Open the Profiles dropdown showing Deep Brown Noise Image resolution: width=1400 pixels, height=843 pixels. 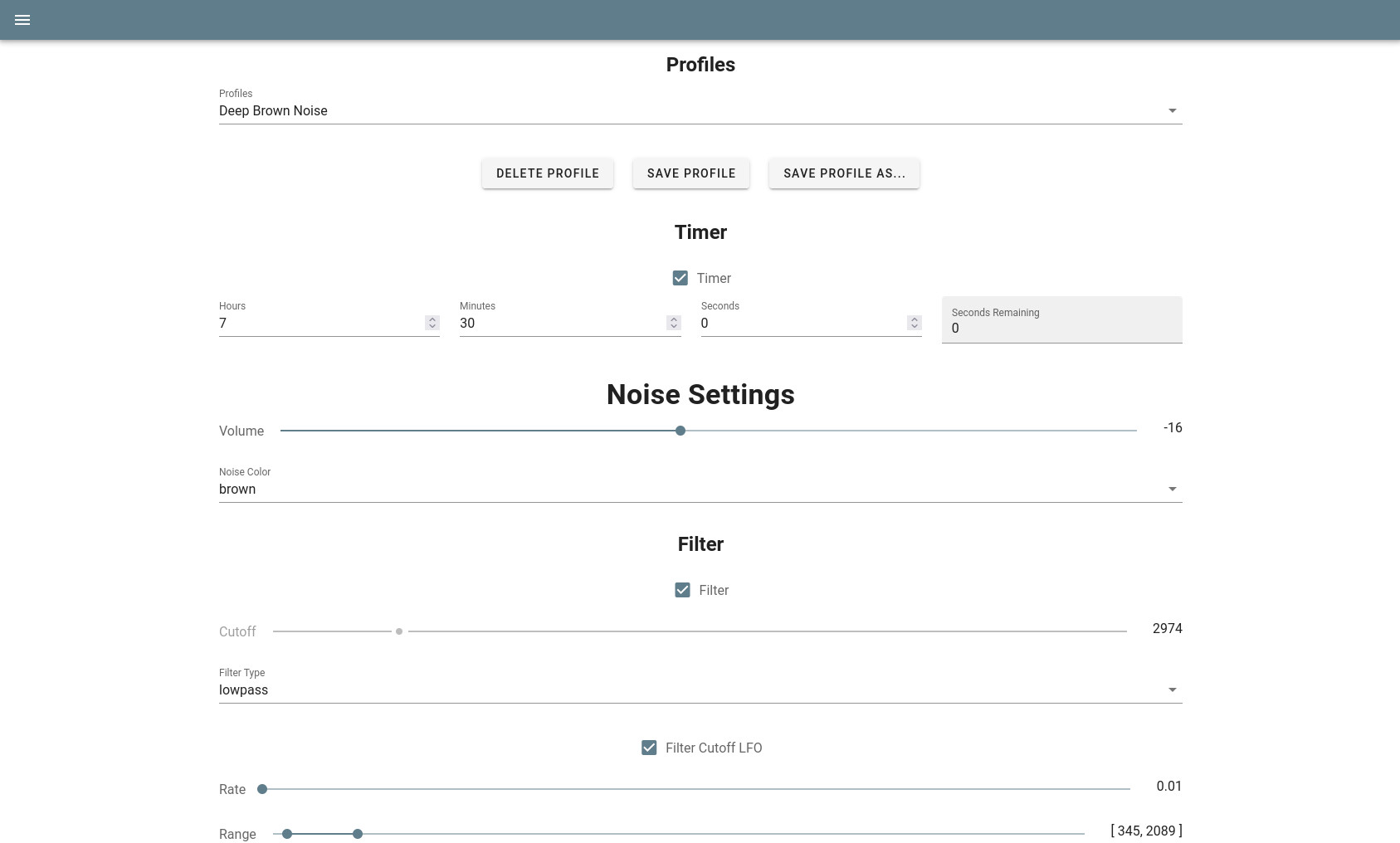pos(700,111)
